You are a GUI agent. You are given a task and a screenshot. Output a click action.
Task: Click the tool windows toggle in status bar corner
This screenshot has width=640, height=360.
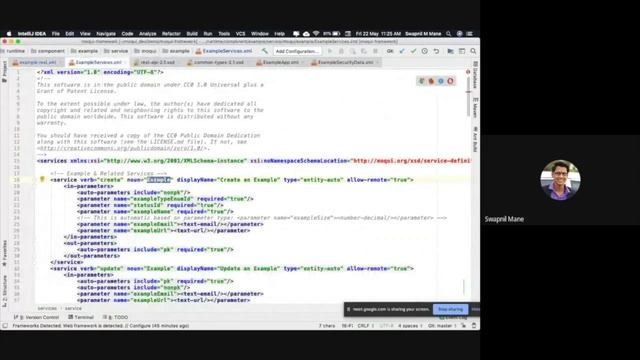click(x=5, y=326)
